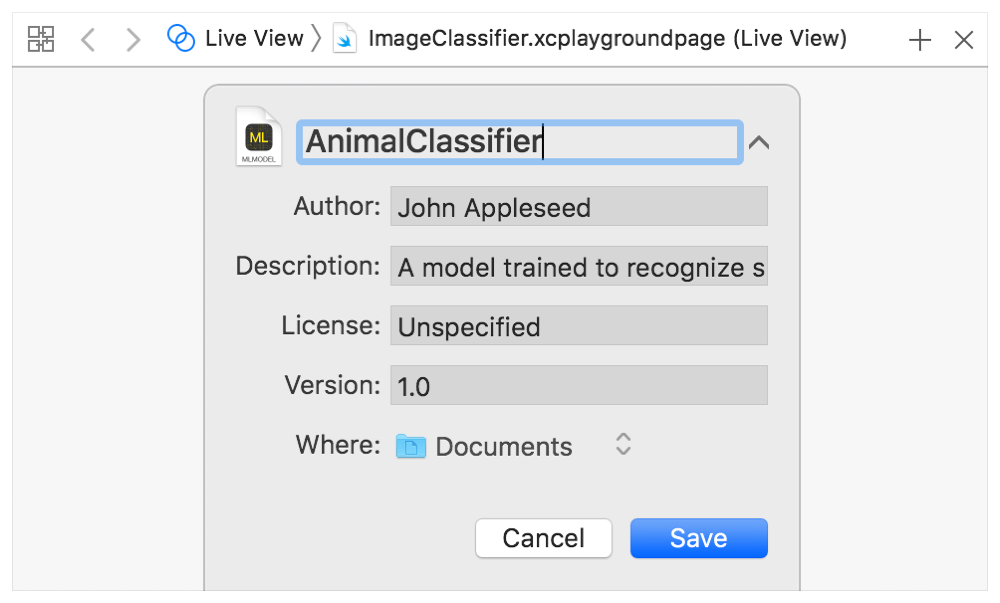The height and width of the screenshot is (603, 1000).
Task: Click the Live View overlapping circles icon
Action: coord(181,39)
